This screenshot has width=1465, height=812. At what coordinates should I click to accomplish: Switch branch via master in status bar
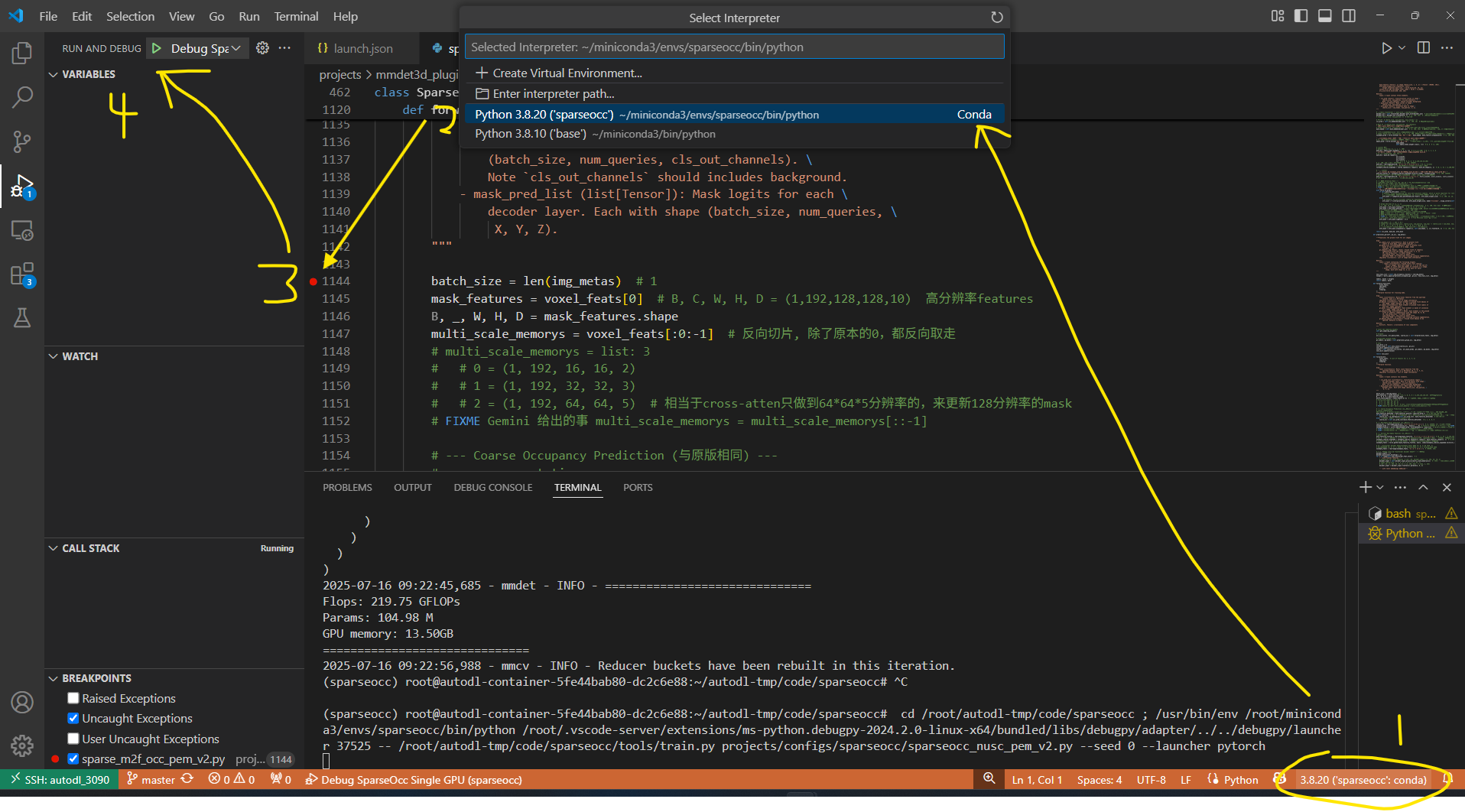pos(151,779)
